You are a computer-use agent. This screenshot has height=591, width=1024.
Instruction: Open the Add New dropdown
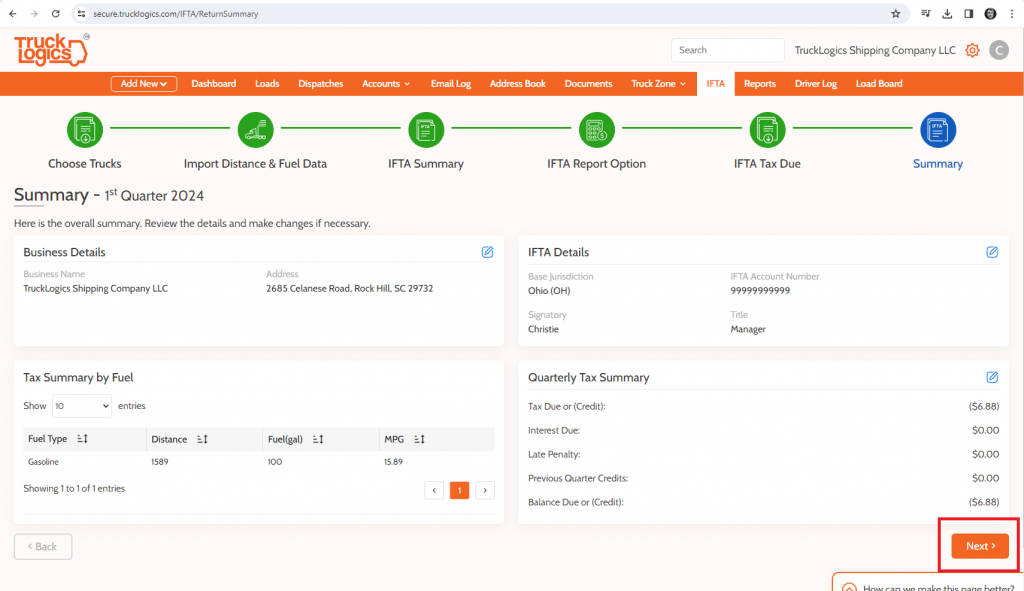(144, 84)
